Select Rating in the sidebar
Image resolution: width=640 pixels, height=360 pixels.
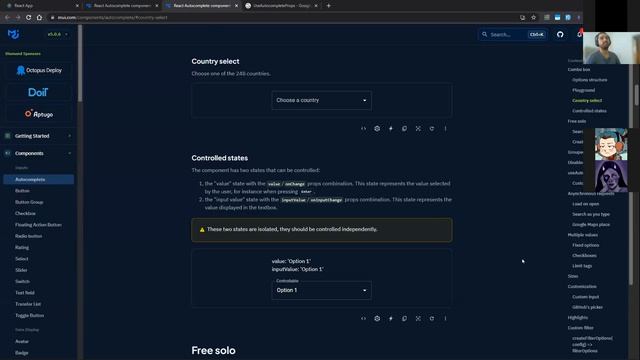click(22, 247)
